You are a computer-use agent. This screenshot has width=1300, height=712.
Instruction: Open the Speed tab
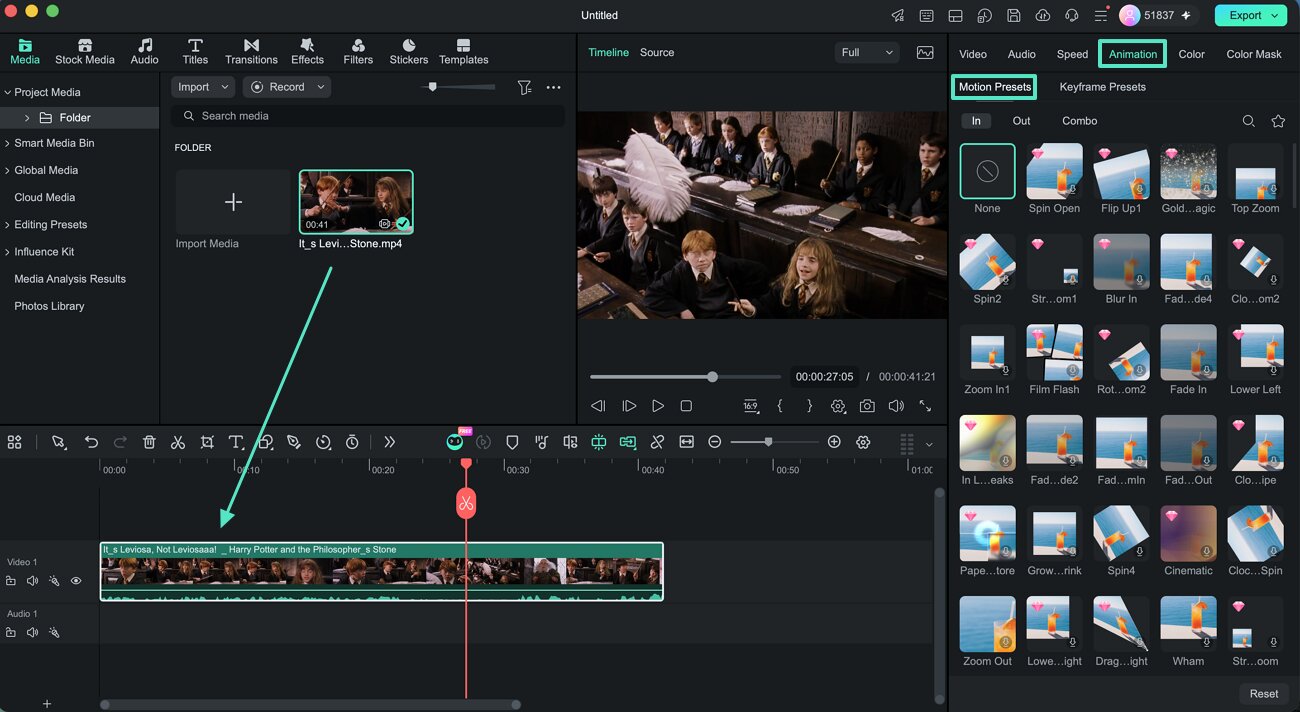[x=1072, y=54]
